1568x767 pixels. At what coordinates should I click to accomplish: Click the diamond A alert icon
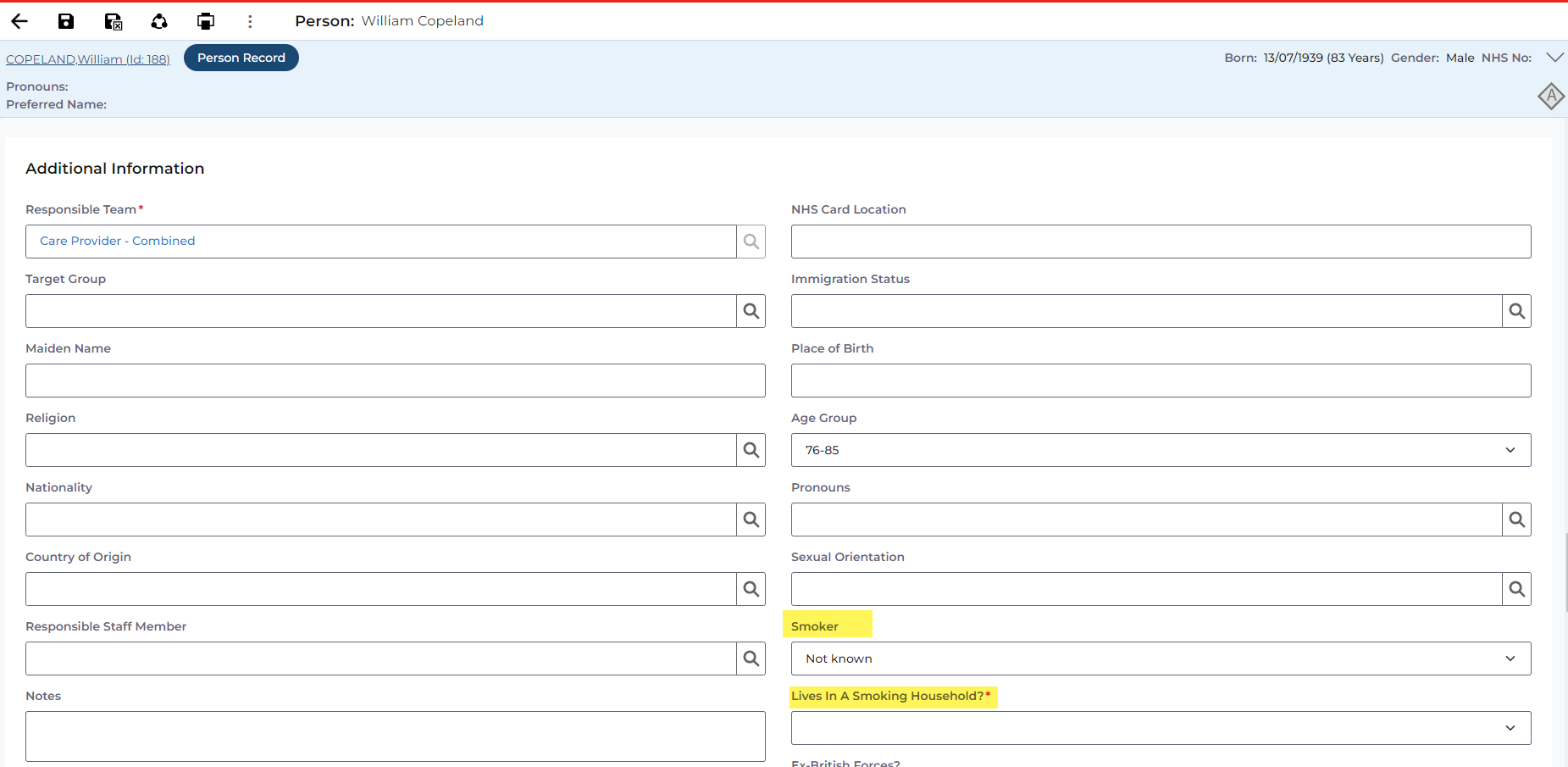point(1551,97)
